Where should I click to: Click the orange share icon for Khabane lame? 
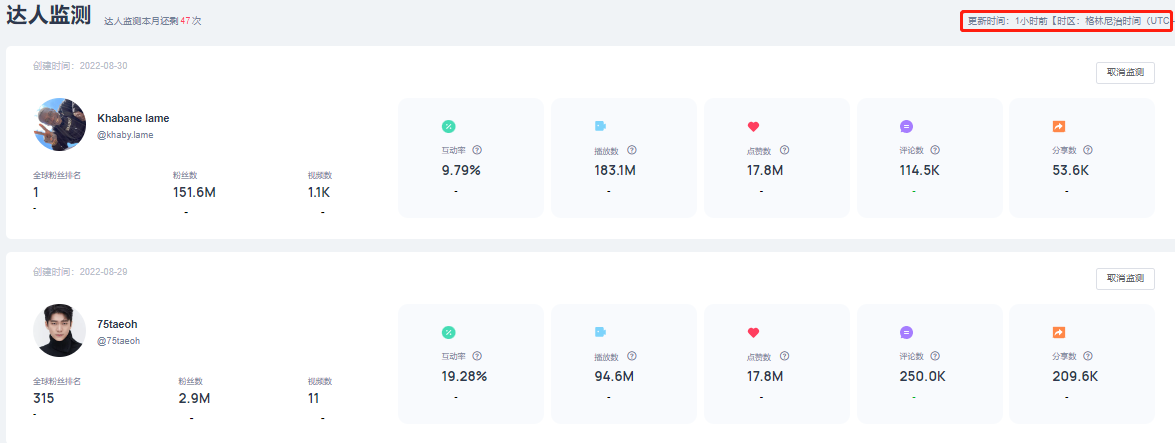(1059, 126)
